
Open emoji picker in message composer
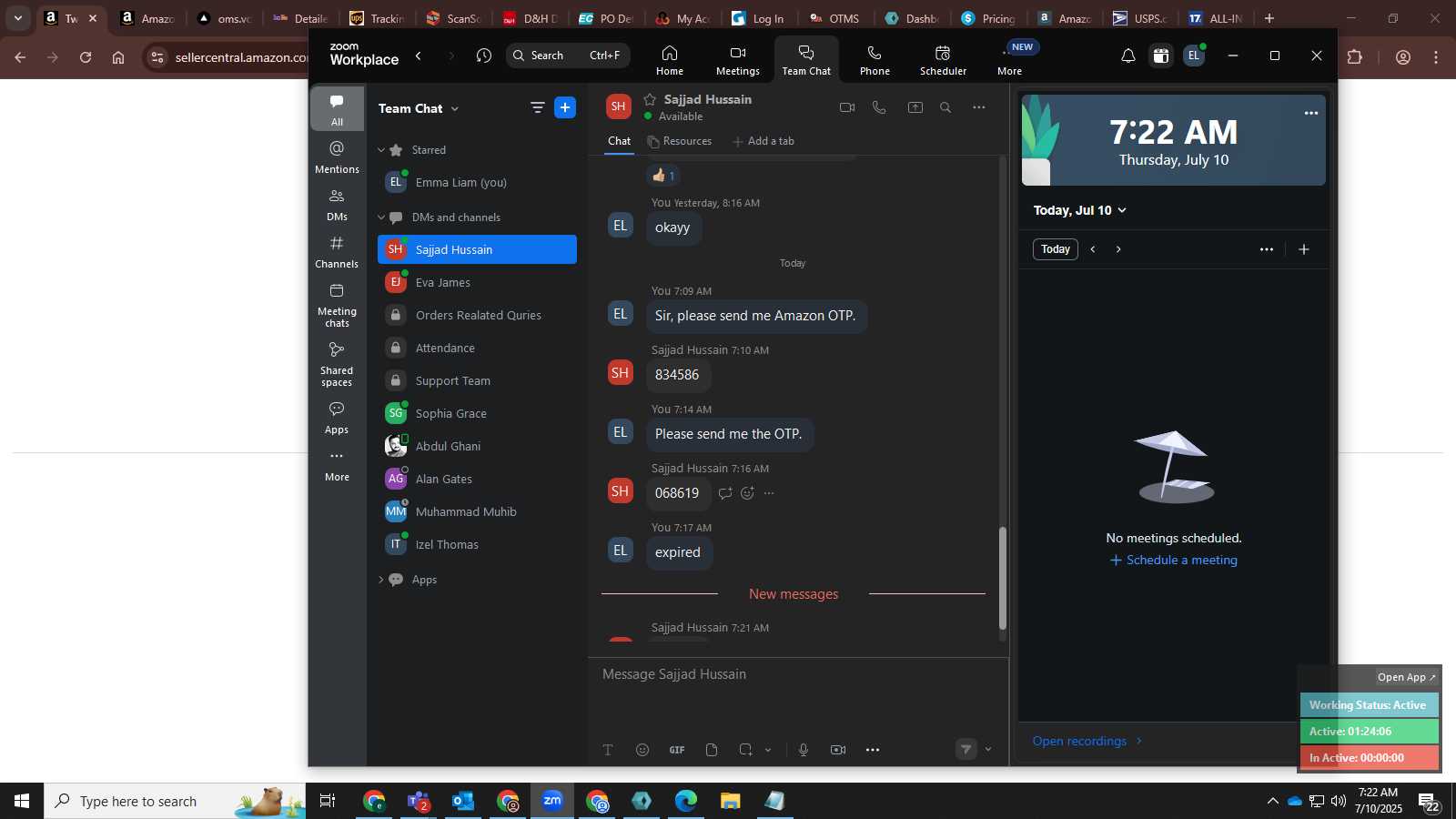[x=642, y=750]
